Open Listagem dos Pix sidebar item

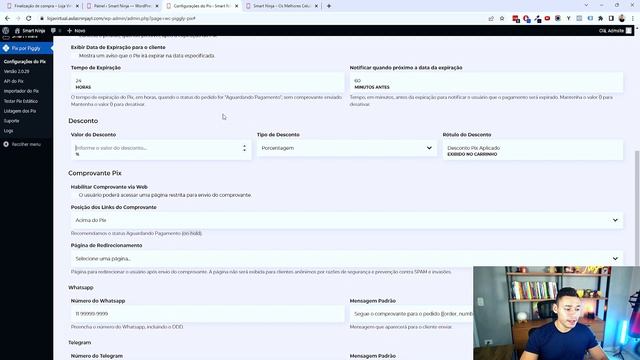click(x=20, y=111)
